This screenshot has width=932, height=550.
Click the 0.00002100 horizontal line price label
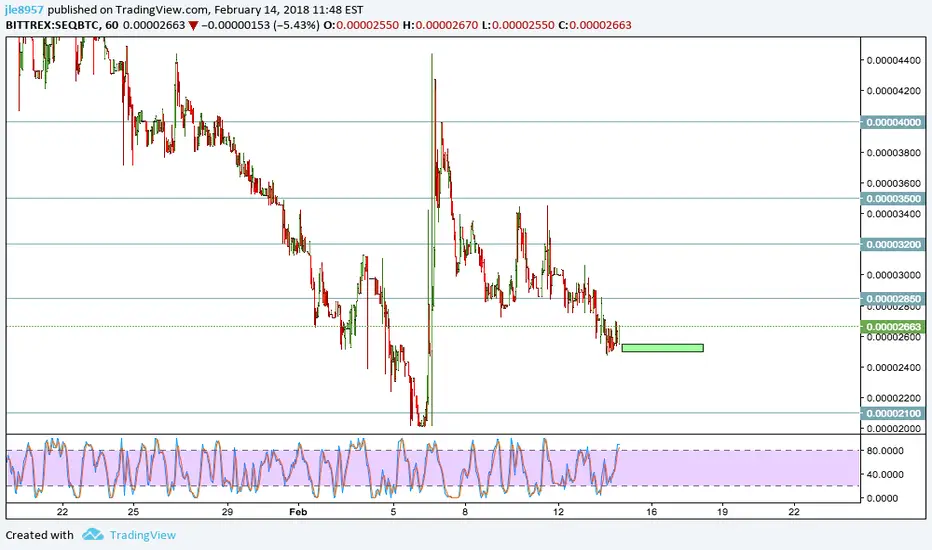pos(893,413)
